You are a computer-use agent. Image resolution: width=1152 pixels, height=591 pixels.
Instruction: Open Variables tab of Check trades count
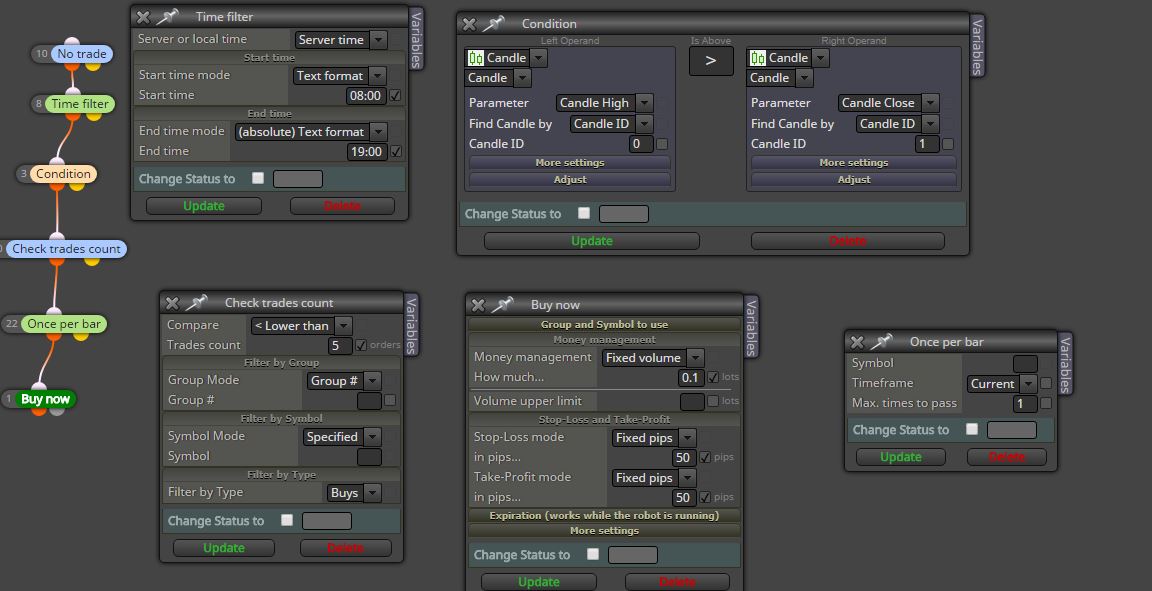tap(411, 325)
